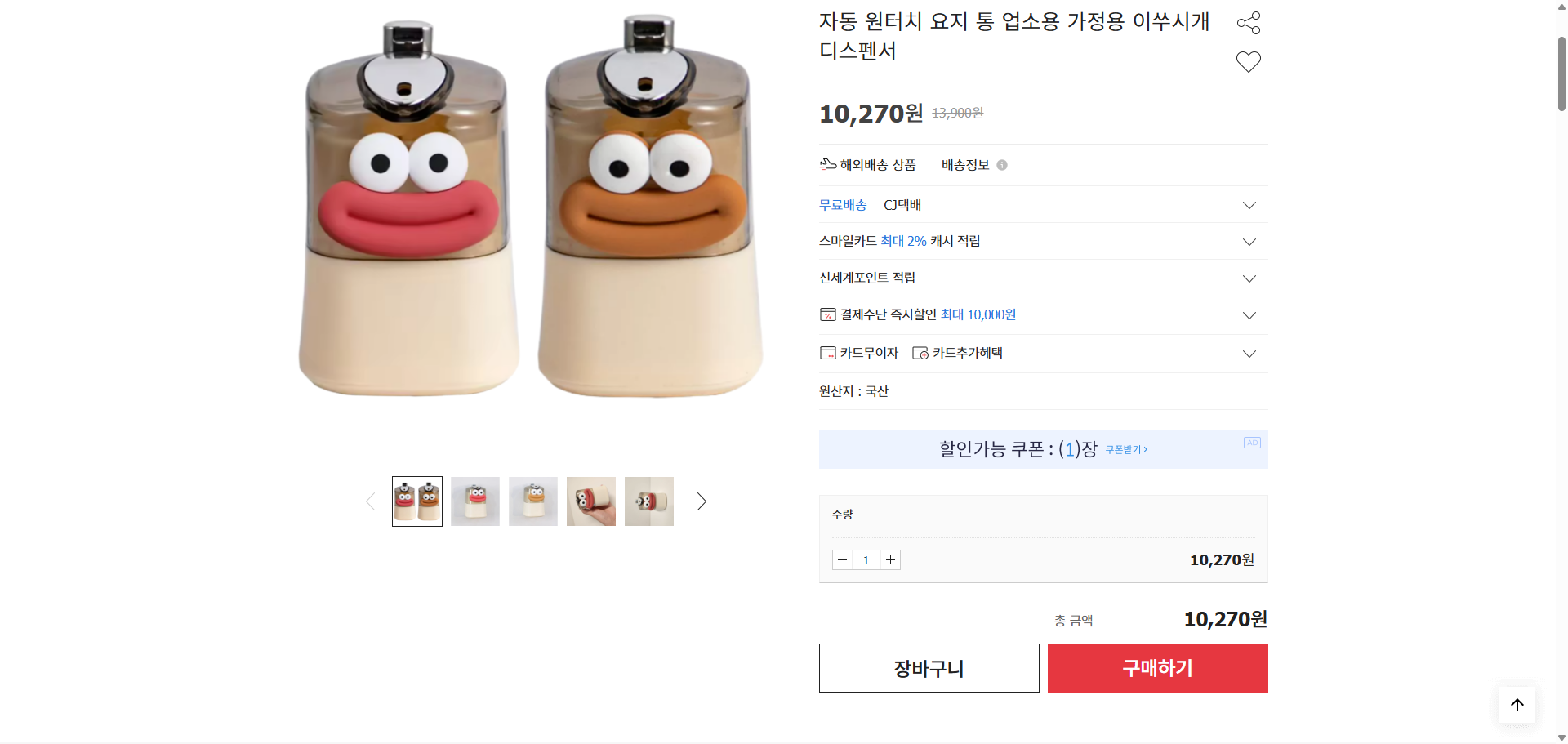Click the share icon next to the product title
Screen dimensions: 1568x744
click(1248, 22)
